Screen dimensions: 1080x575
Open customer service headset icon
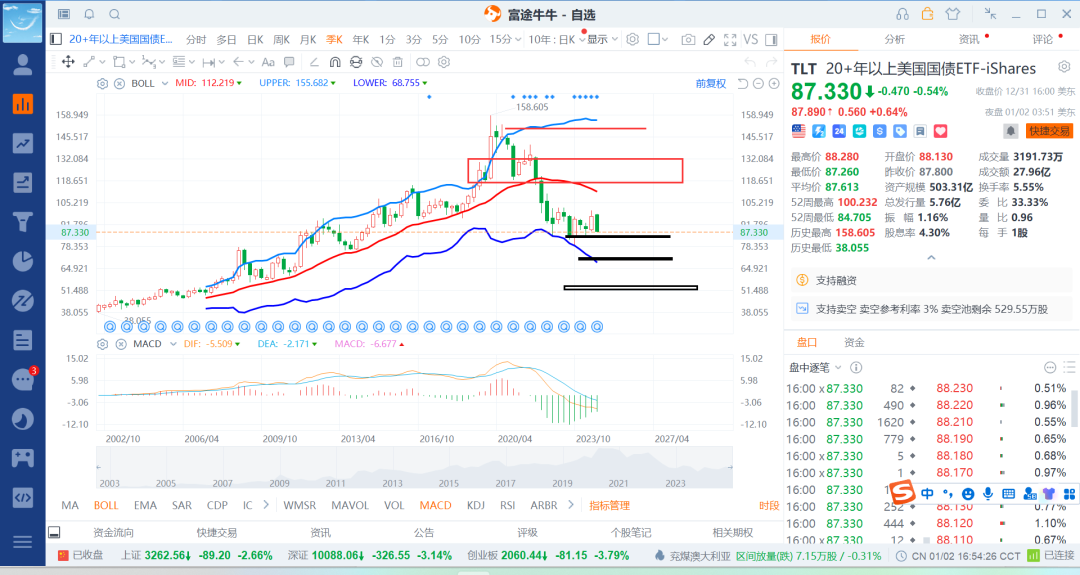pyautogui.click(x=902, y=14)
